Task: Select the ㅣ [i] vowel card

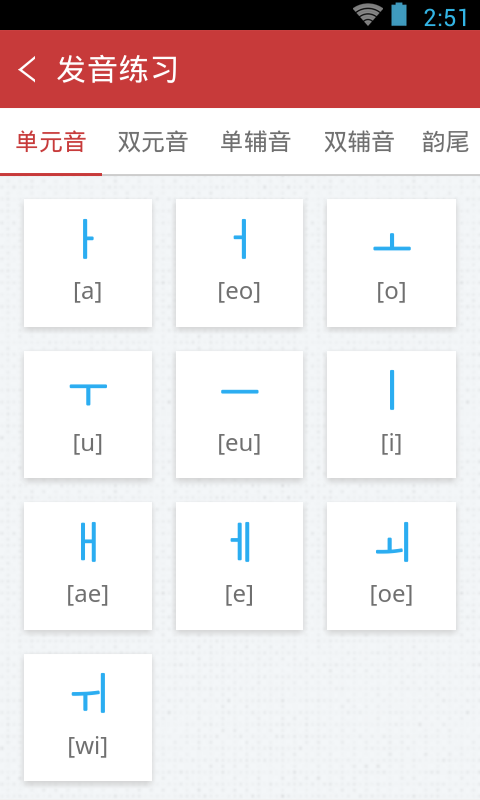Action: coord(391,414)
